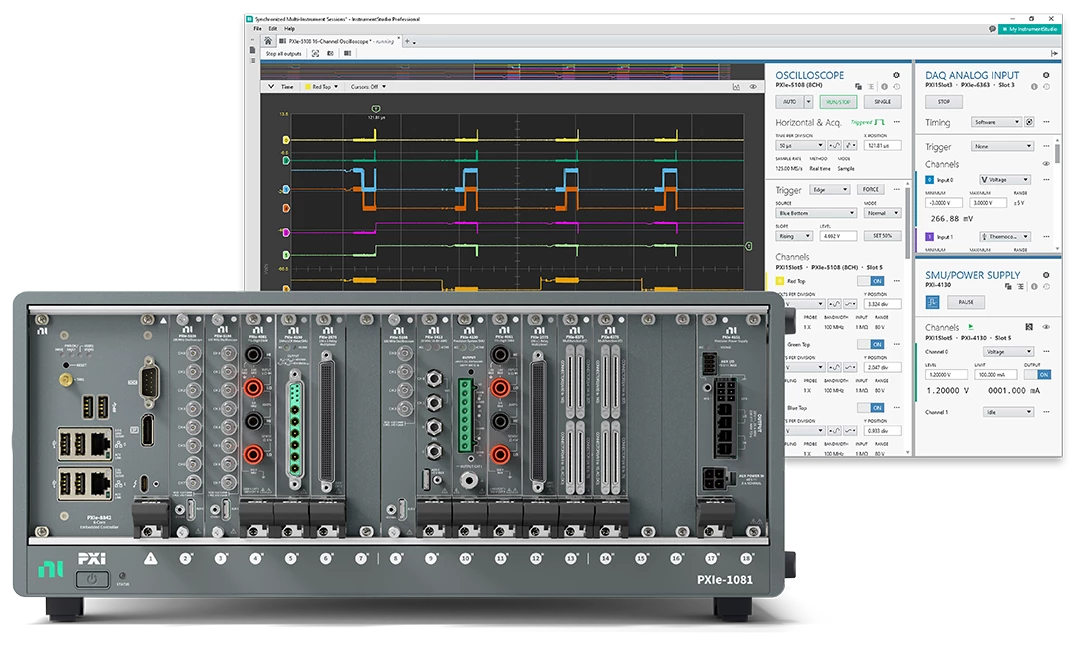Collapse the Time graph header chevron
This screenshot has height=646, width=1080.
tap(271, 87)
